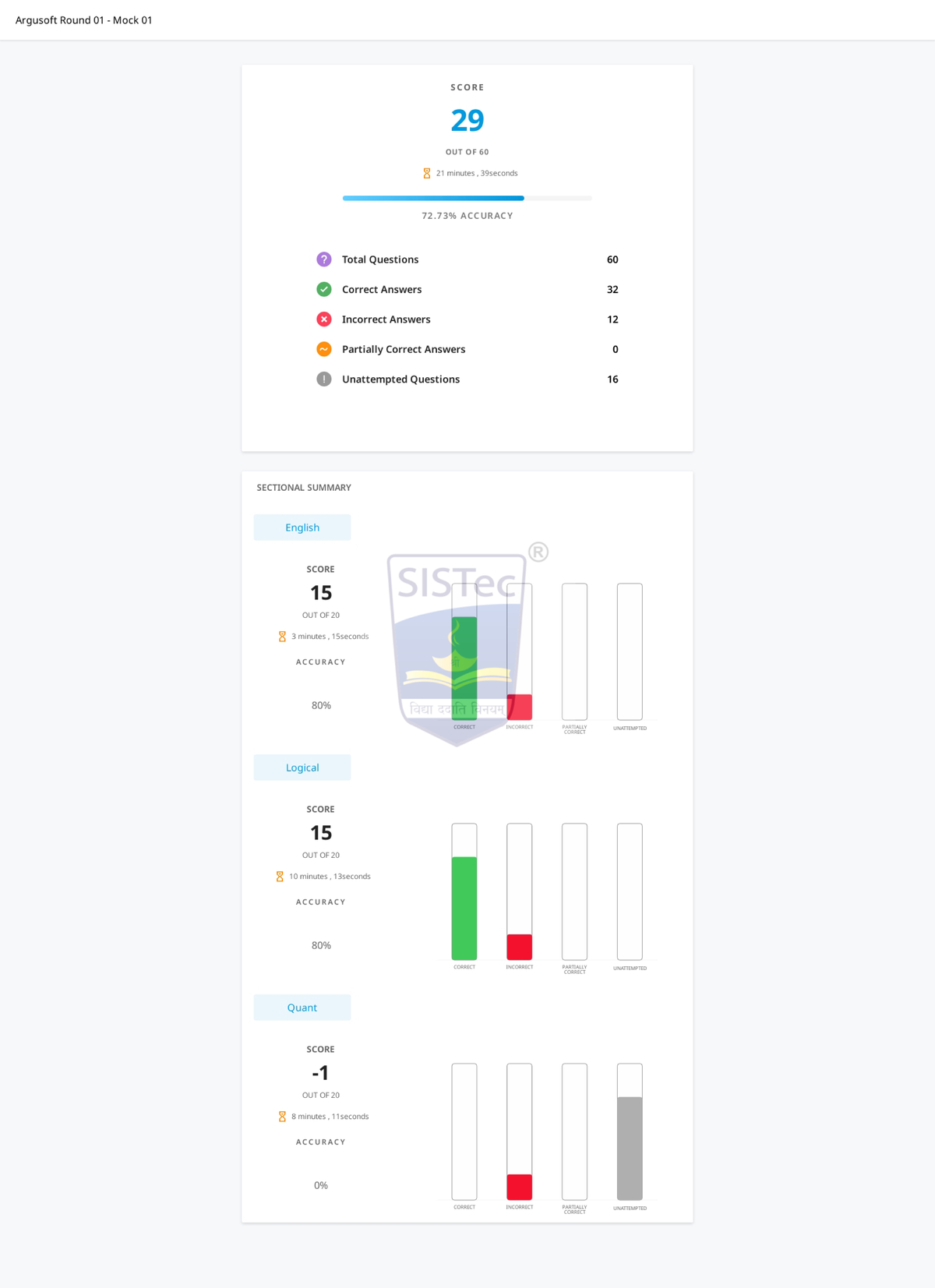
Task: Click the Logical section Partially Correct bar
Action: click(575, 891)
